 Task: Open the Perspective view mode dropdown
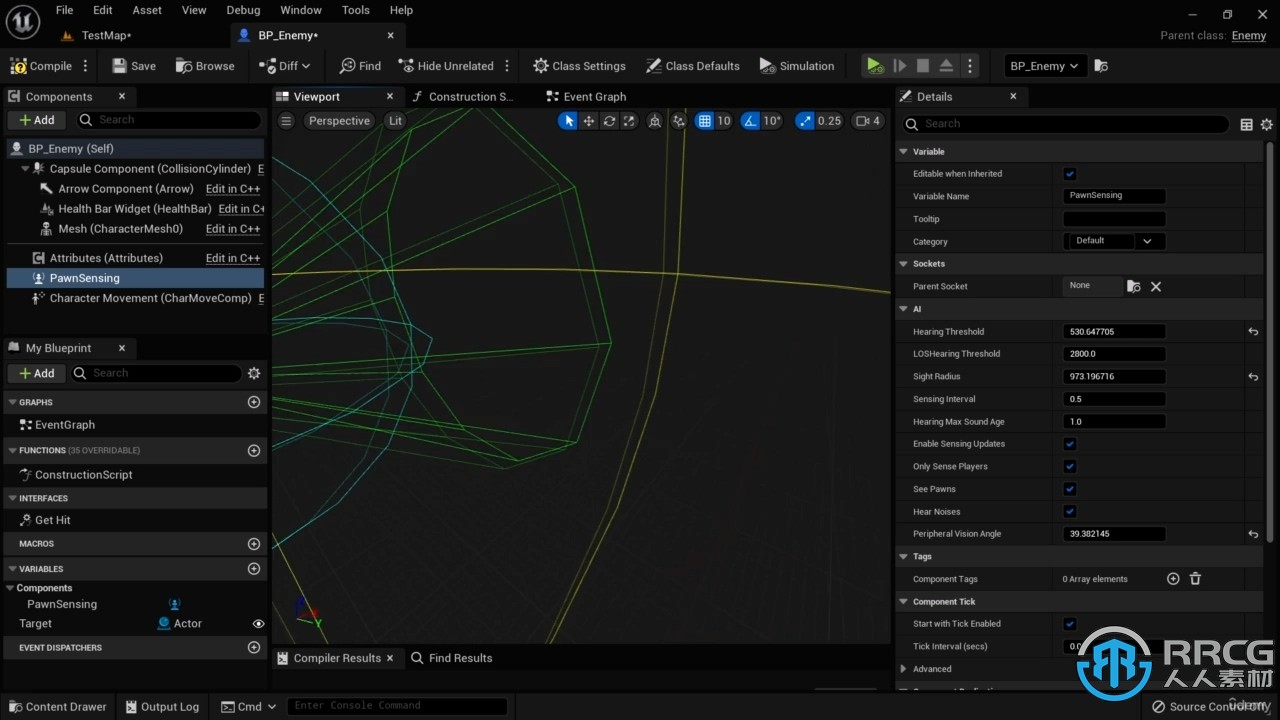[x=339, y=121]
